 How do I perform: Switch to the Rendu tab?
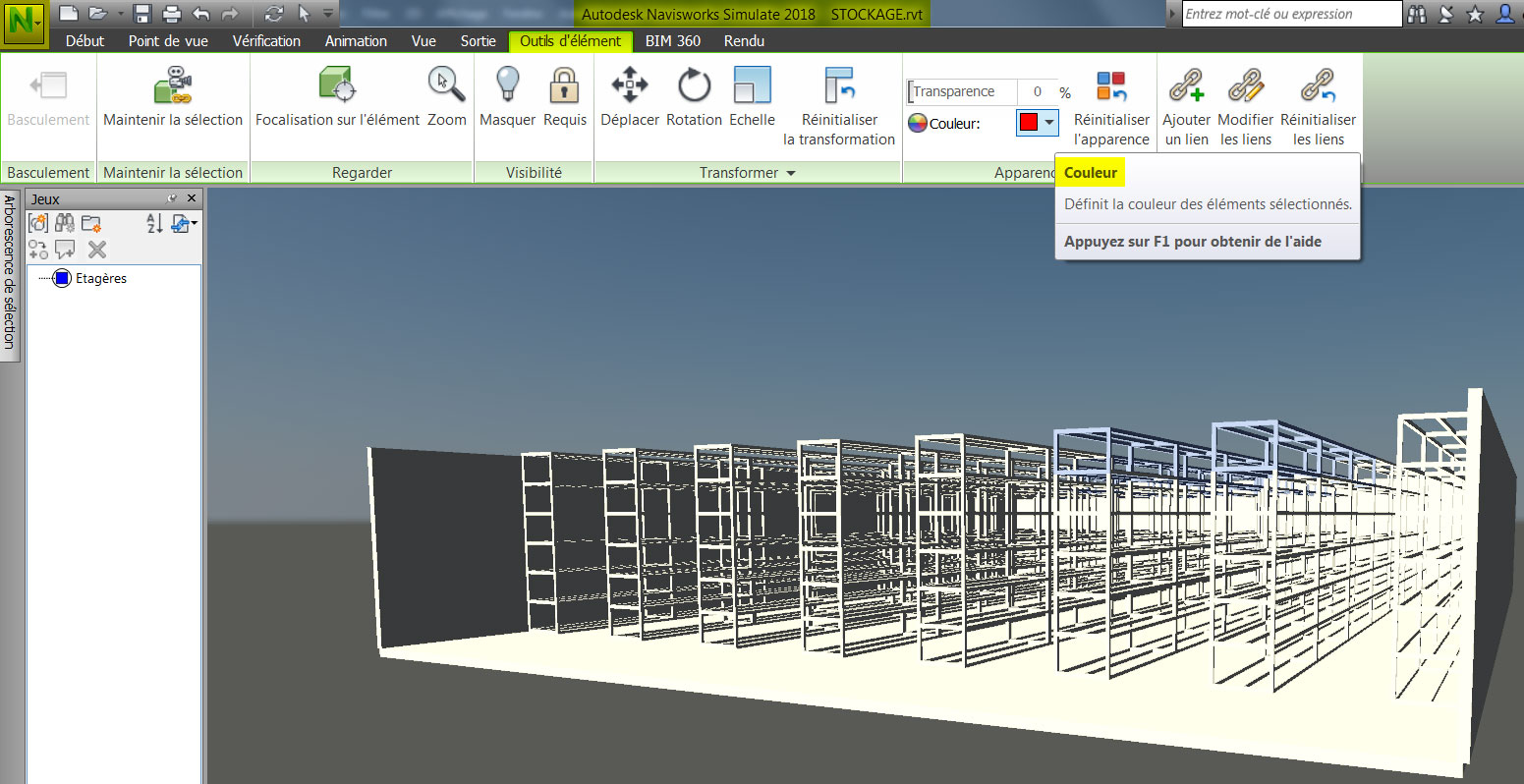(x=744, y=41)
